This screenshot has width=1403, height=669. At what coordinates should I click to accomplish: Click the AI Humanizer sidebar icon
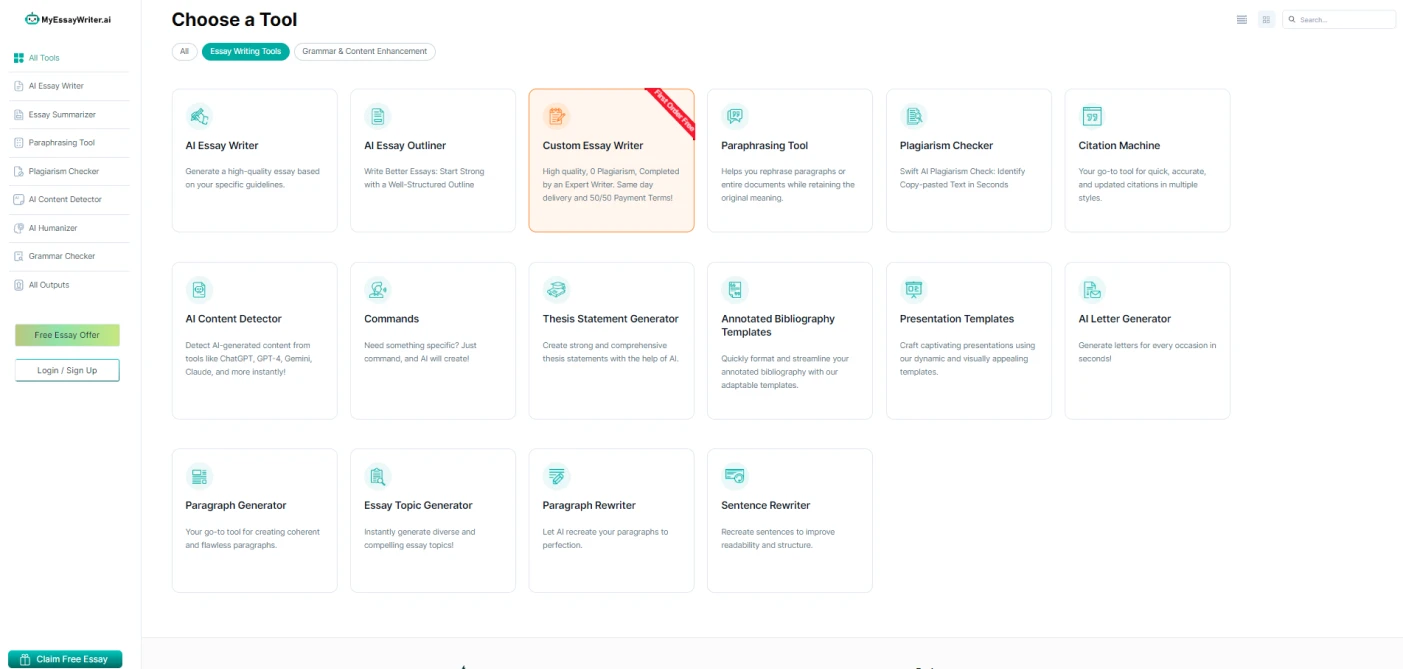click(x=19, y=228)
